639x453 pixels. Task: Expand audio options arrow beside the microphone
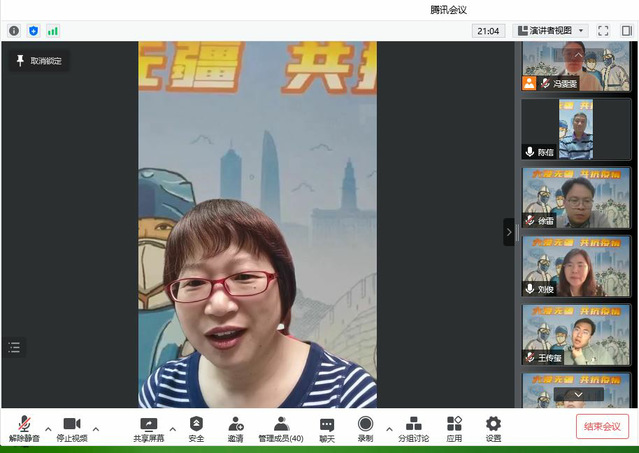(x=47, y=429)
